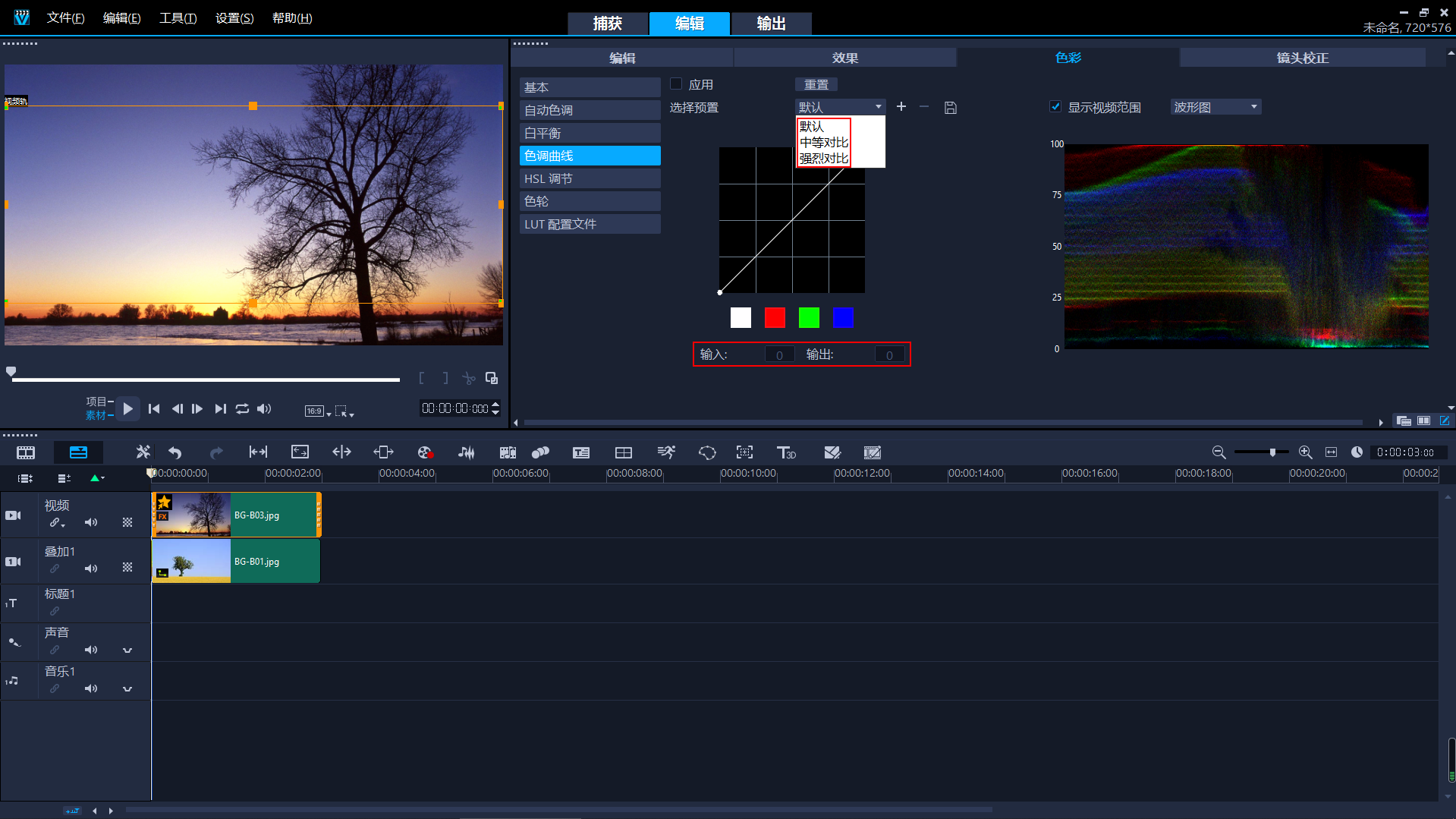Open the time remapping runner icon

[665, 452]
